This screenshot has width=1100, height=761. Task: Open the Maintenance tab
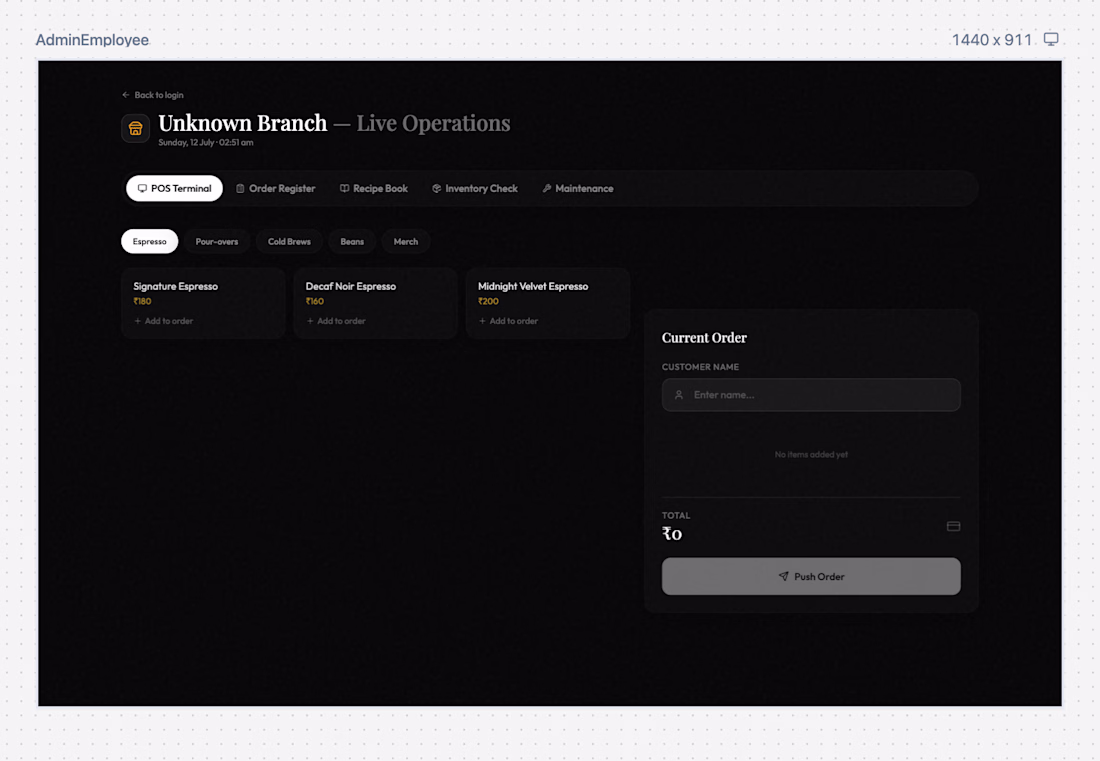(x=578, y=189)
